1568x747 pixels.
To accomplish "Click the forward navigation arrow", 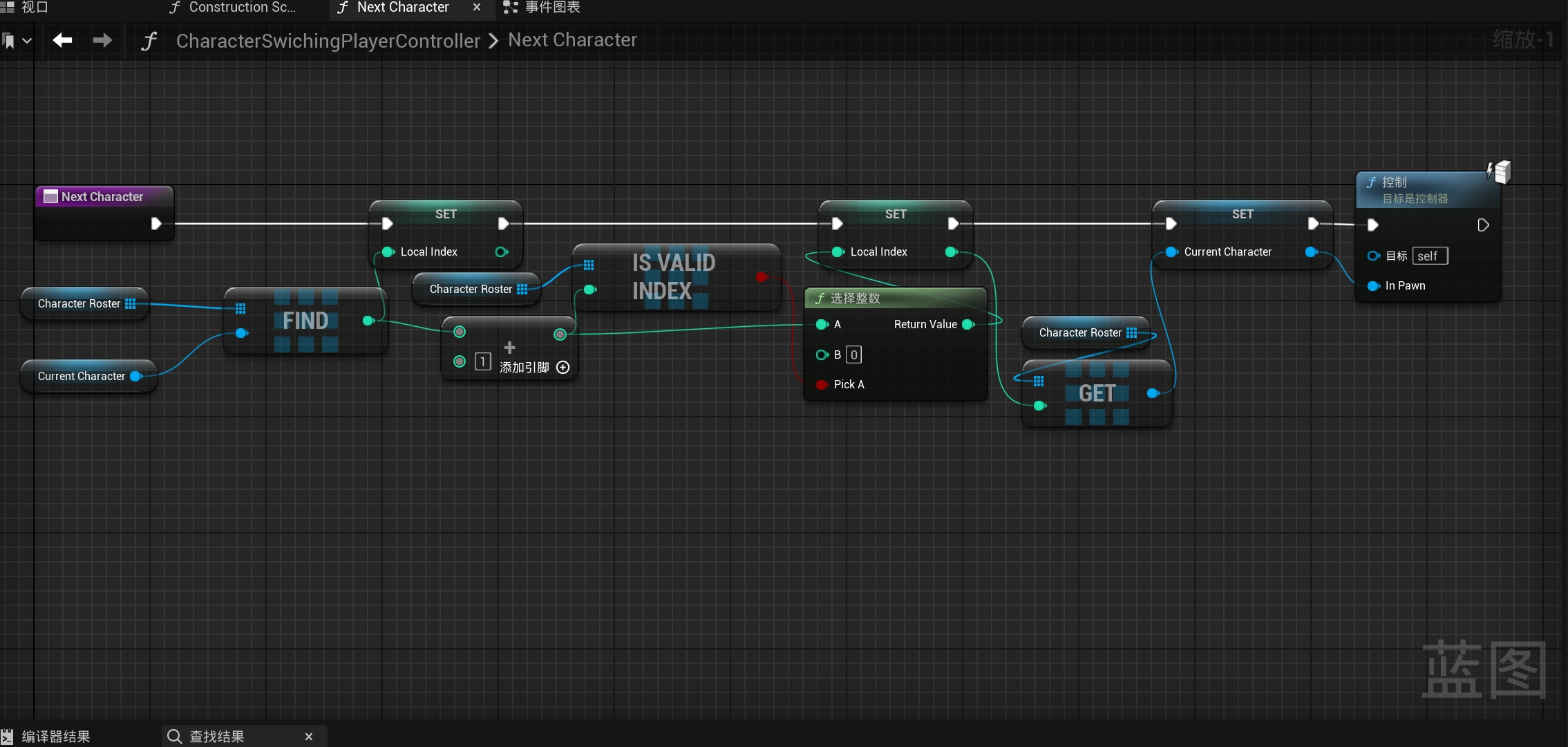I will (x=102, y=41).
